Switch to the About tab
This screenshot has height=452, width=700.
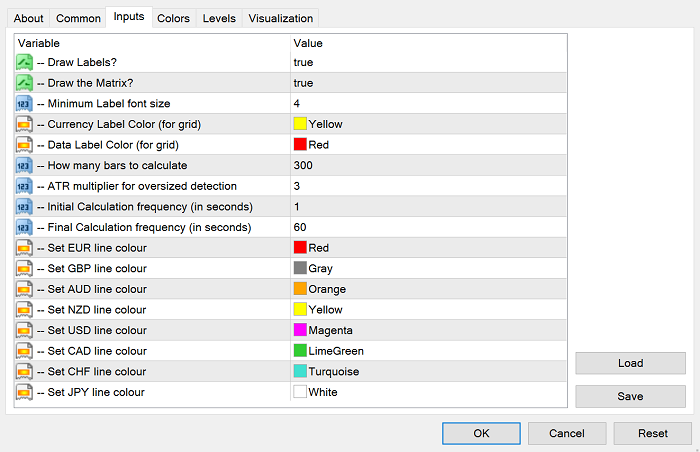(28, 18)
